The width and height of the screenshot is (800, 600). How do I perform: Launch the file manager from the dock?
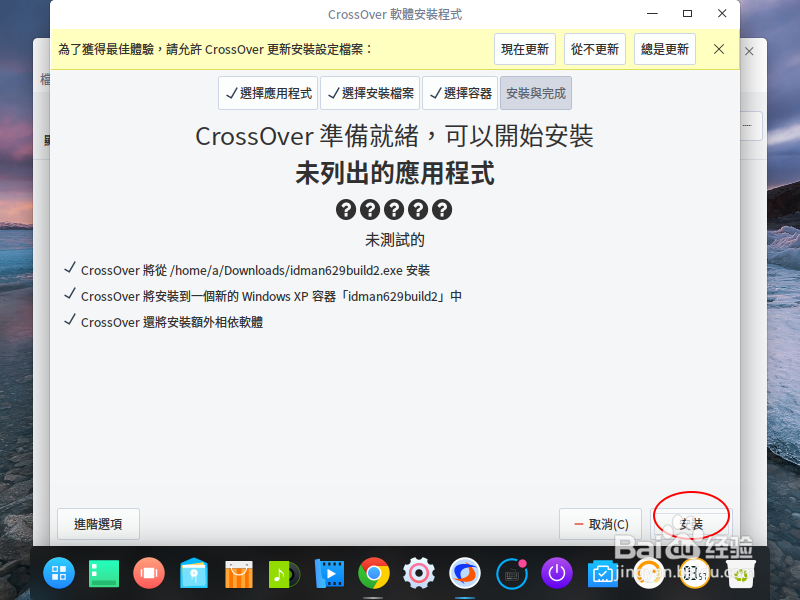click(194, 573)
